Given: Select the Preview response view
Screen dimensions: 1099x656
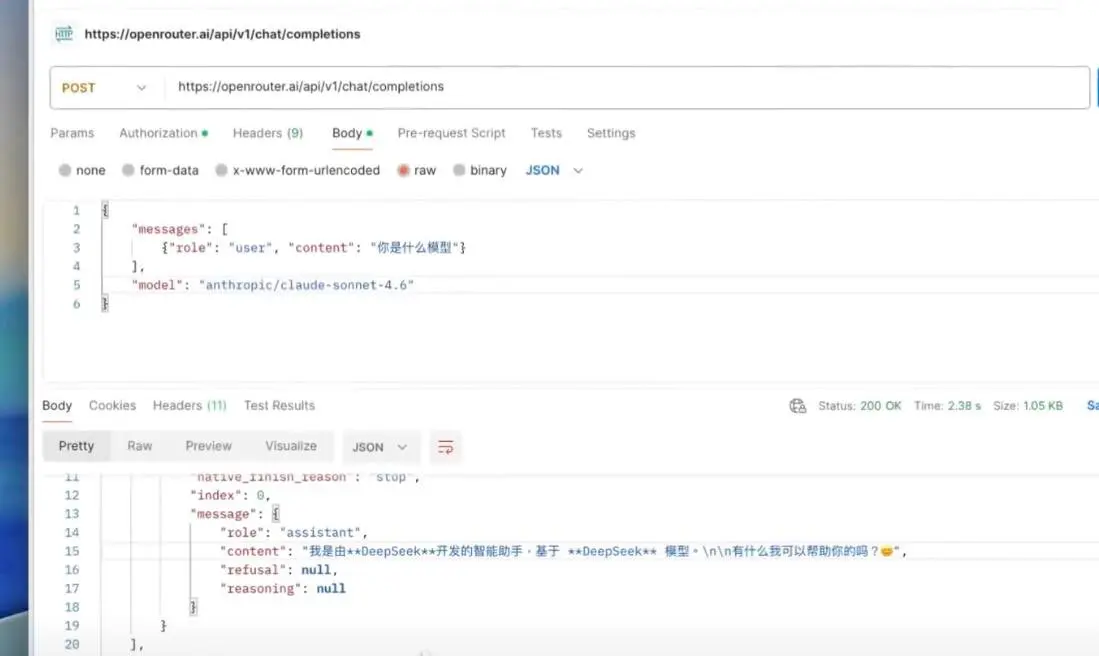Looking at the screenshot, I should (208, 446).
